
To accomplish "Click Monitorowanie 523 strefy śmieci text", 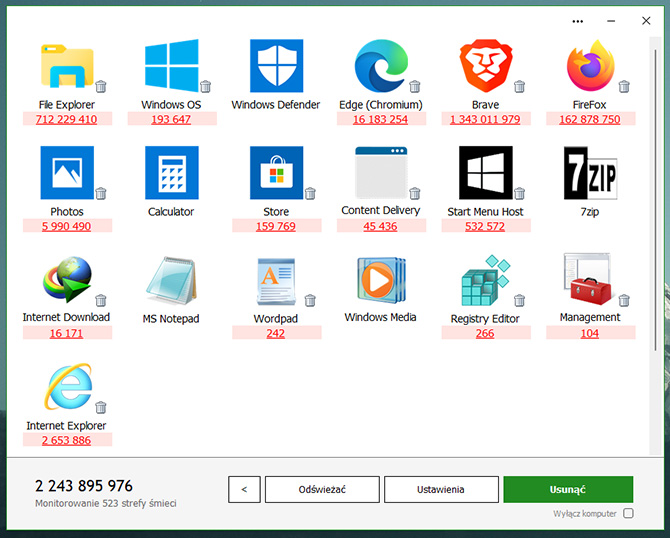I will click(106, 503).
